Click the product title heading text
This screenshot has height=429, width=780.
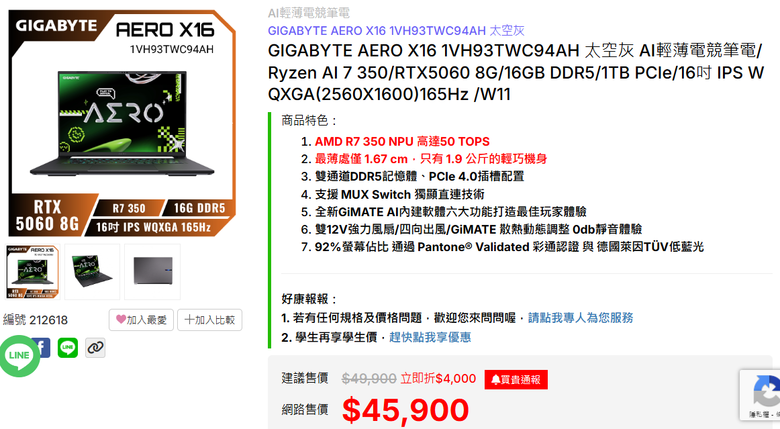[x=515, y=72]
